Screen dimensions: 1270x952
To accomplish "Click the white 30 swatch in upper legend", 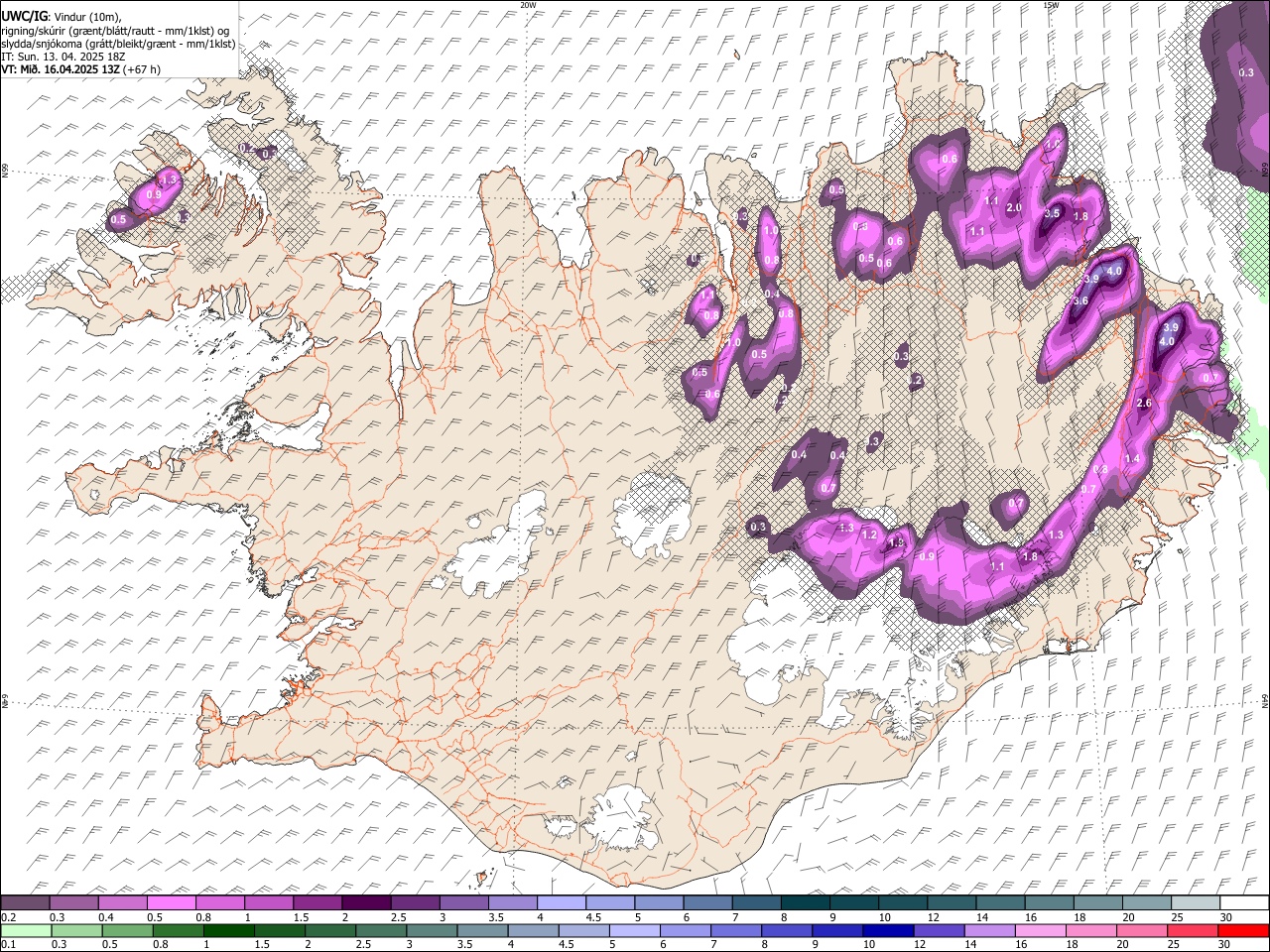I will pyautogui.click(x=1244, y=902).
